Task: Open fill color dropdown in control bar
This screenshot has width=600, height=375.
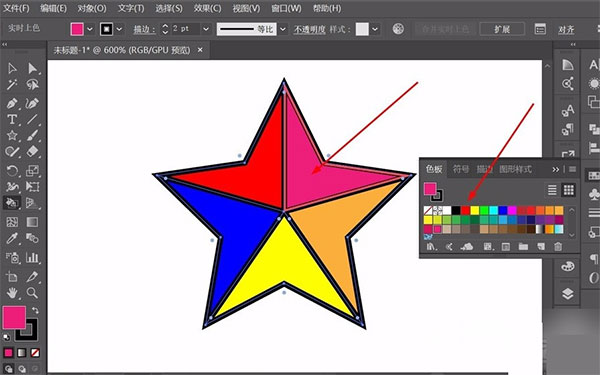Action: coord(90,29)
